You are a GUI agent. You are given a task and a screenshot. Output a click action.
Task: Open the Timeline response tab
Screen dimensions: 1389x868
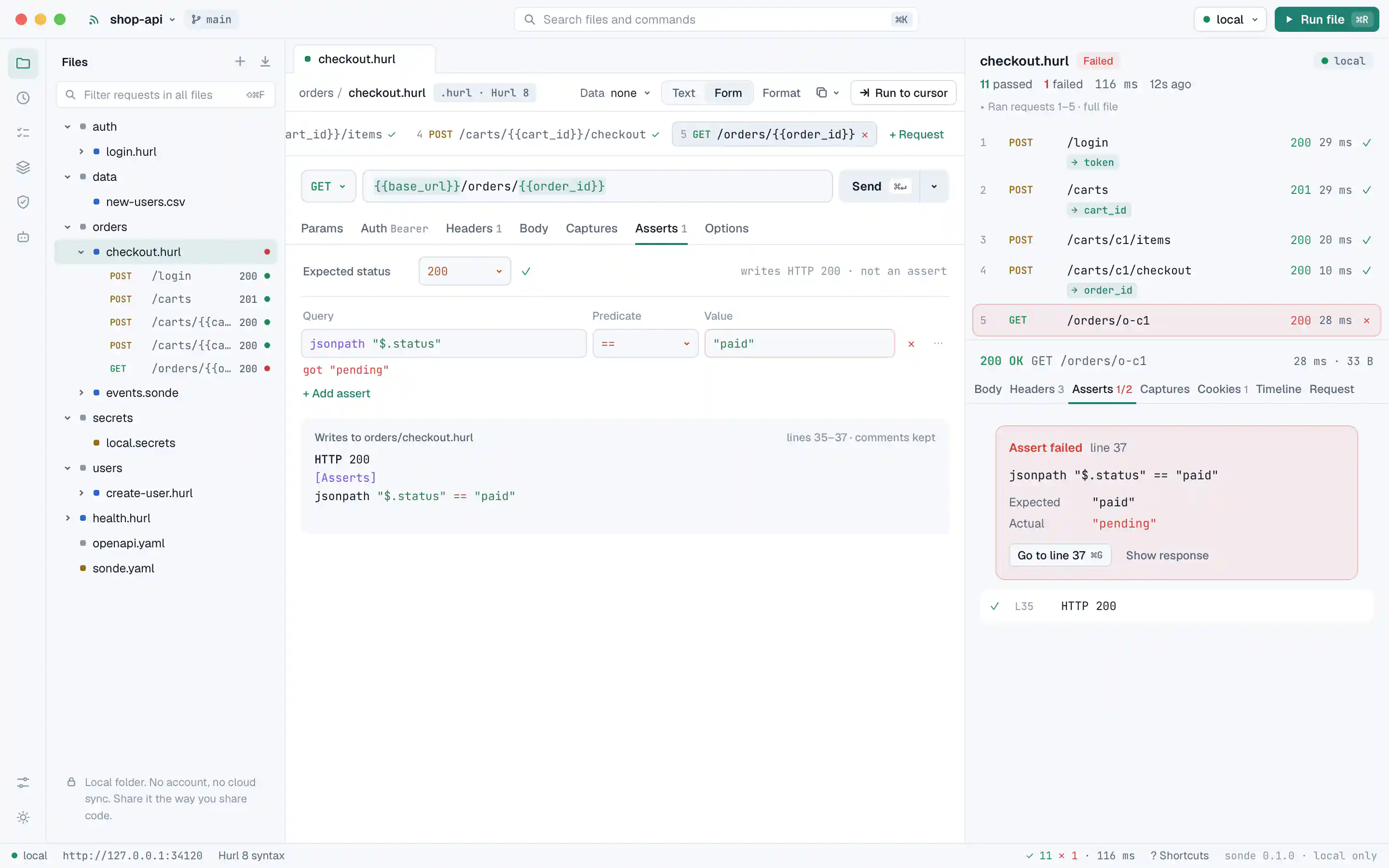click(1278, 389)
